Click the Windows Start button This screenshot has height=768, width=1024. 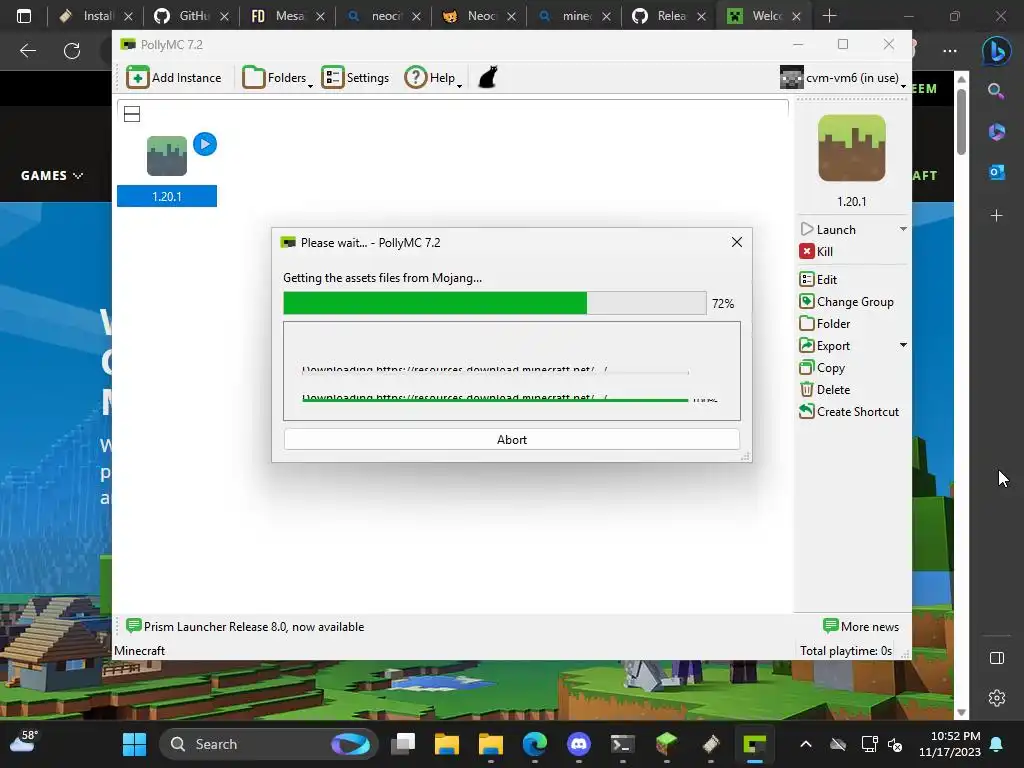click(135, 744)
